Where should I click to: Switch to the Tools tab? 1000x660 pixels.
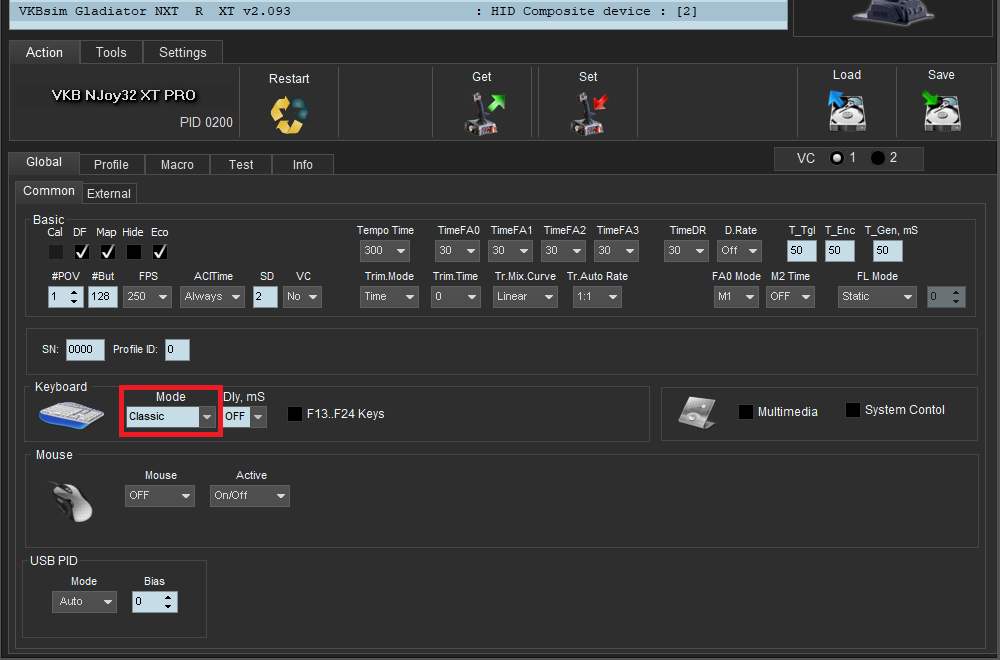point(111,52)
